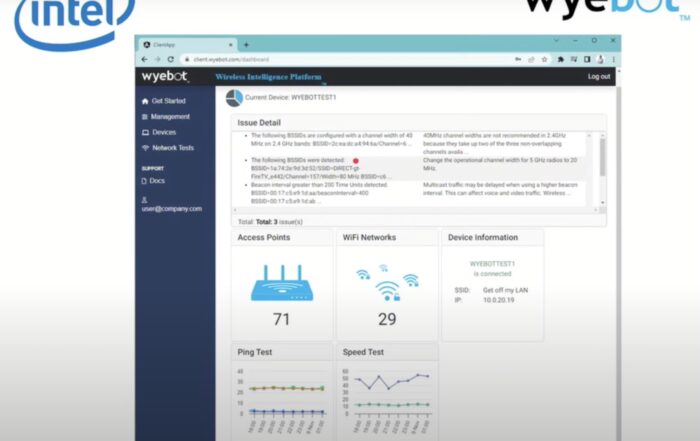
Task: Reload the page with the refresh icon
Action: [x=171, y=59]
